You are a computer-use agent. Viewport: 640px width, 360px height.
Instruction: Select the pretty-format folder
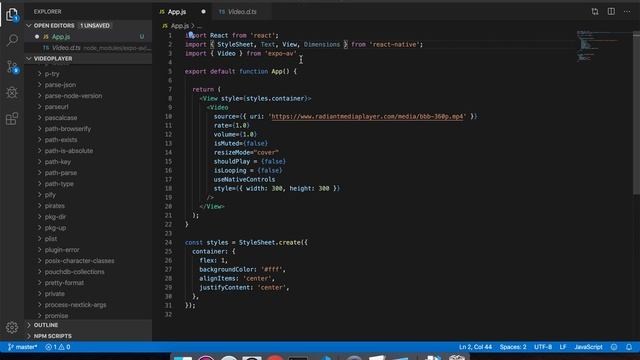[88, 283]
